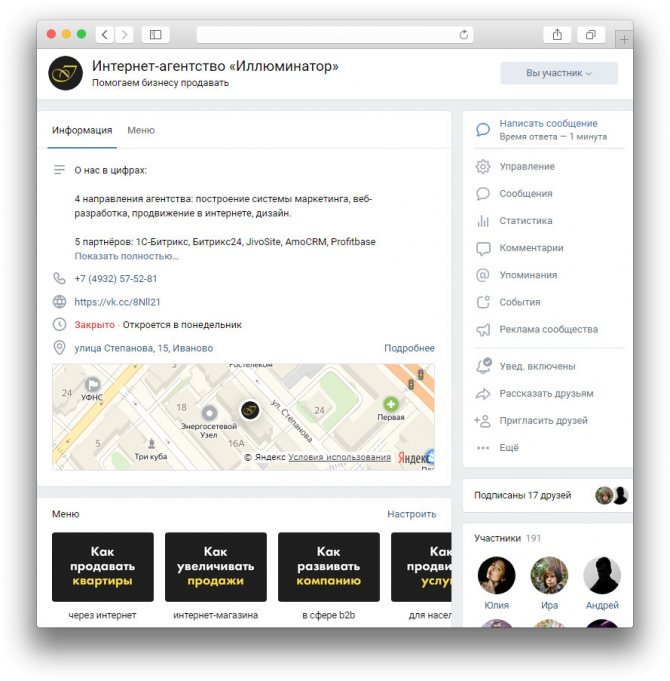Toggle the Увед. включены notifications bell
This screenshot has width=670, height=681.
[483, 366]
